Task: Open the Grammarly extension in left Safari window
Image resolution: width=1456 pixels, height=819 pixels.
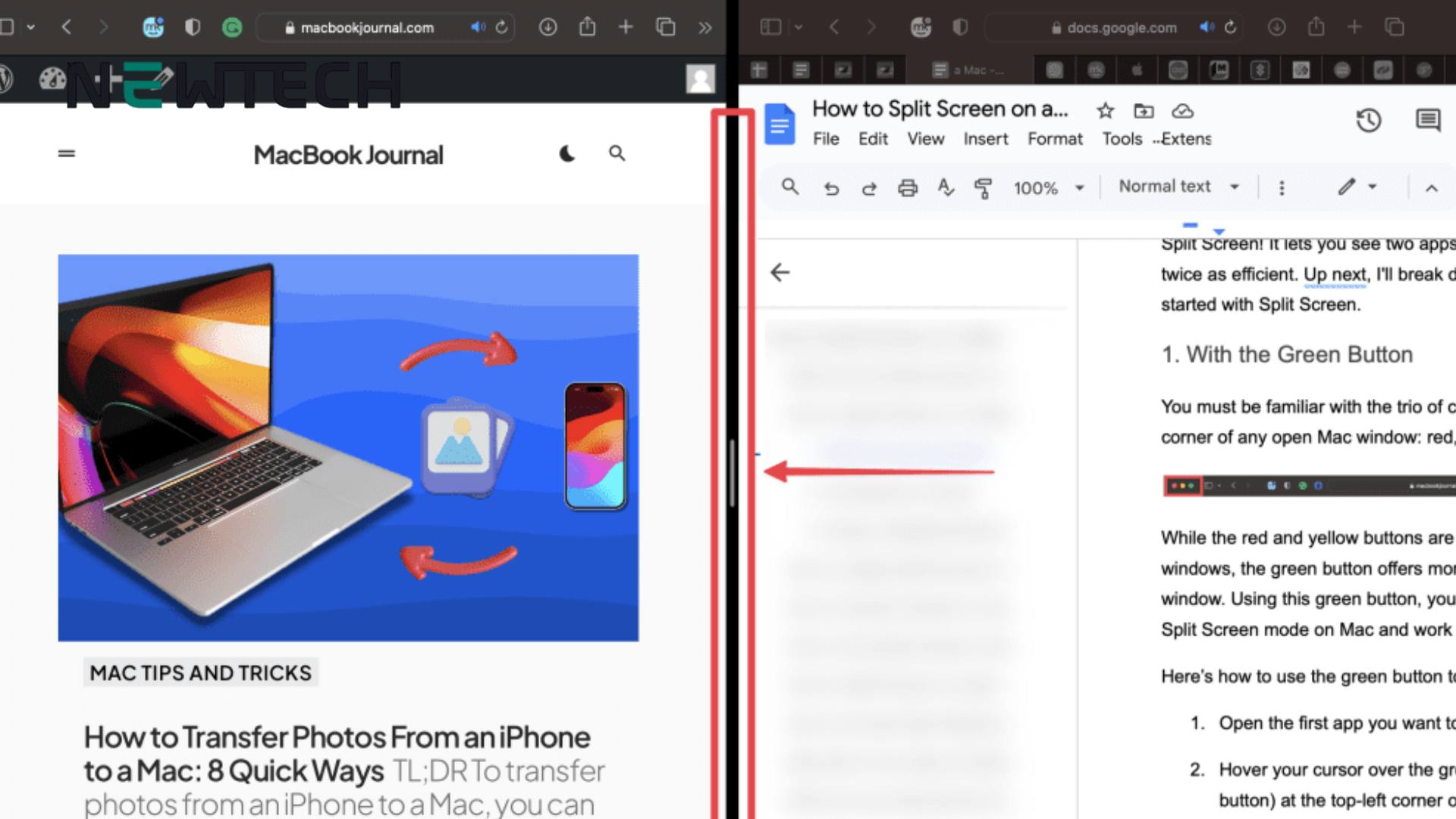Action: point(232,27)
